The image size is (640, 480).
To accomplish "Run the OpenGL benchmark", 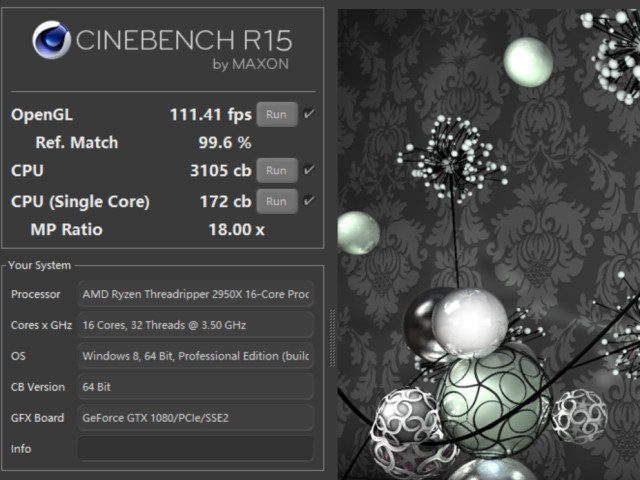I will pos(276,114).
